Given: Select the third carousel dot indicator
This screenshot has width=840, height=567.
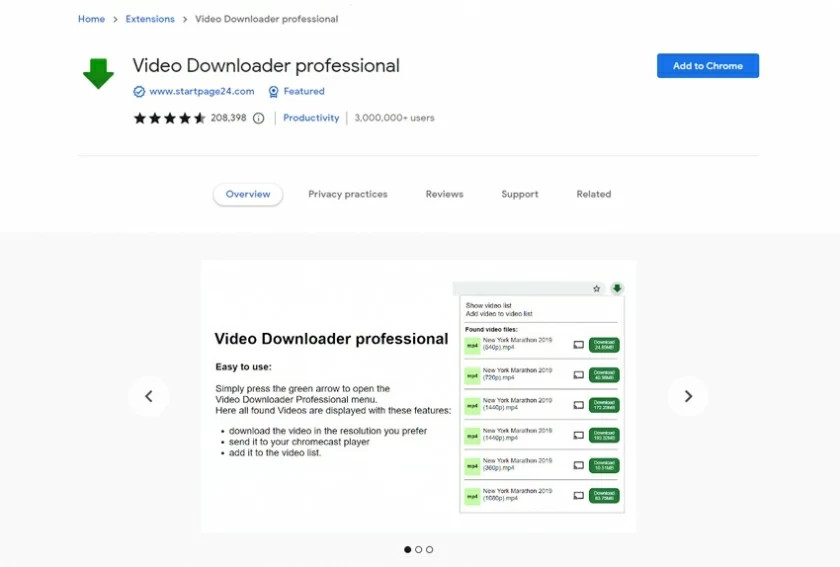Looking at the screenshot, I should [430, 549].
